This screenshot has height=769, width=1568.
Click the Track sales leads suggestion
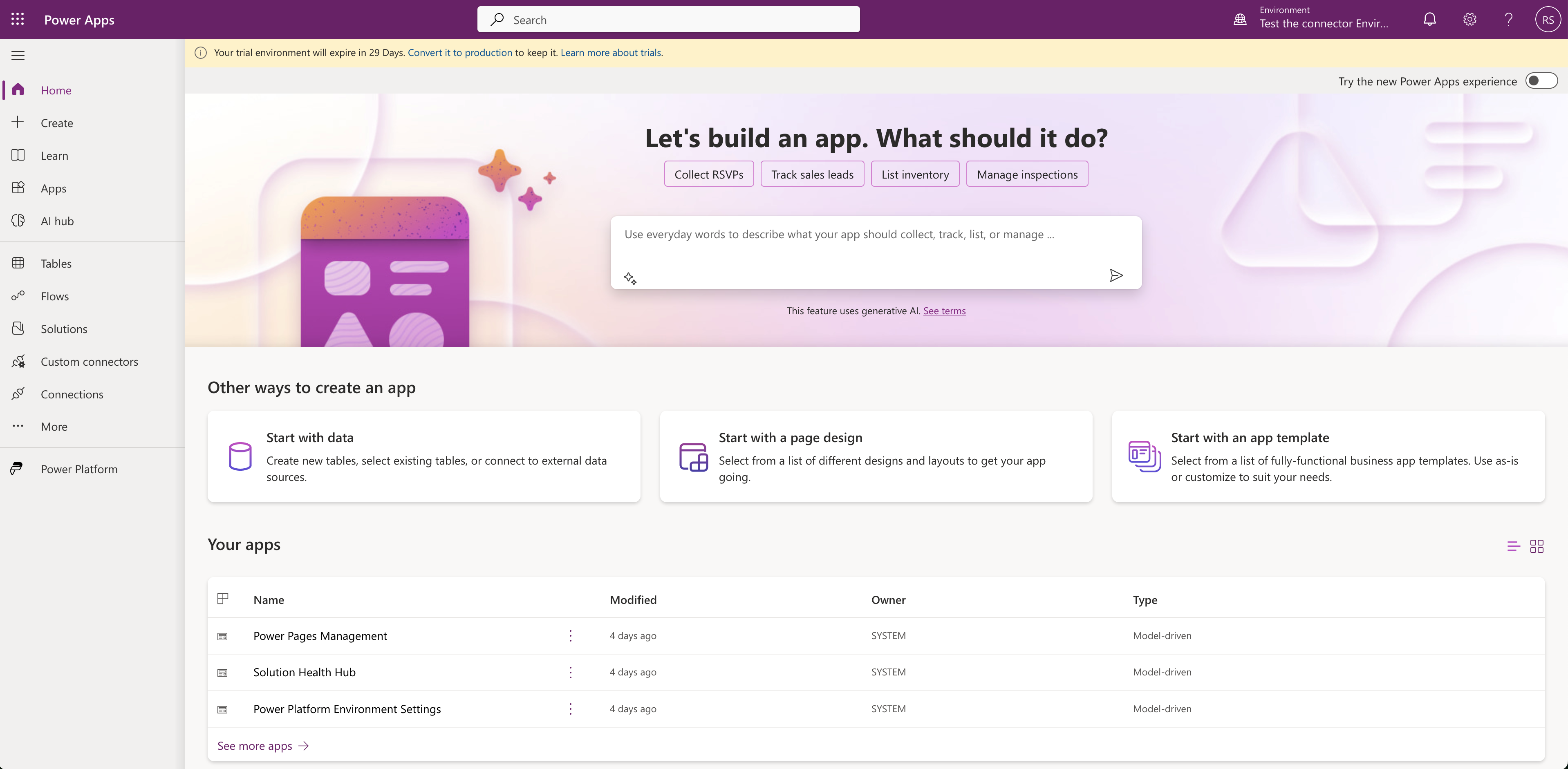coord(812,174)
